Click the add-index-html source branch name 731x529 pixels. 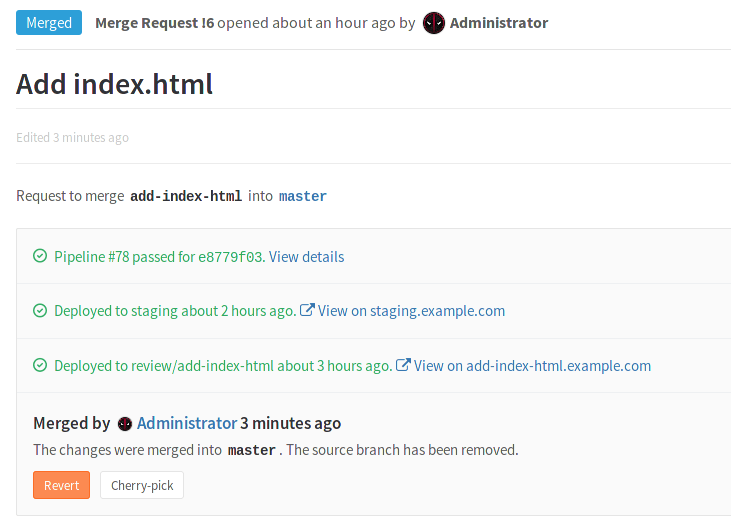pyautogui.click(x=186, y=197)
